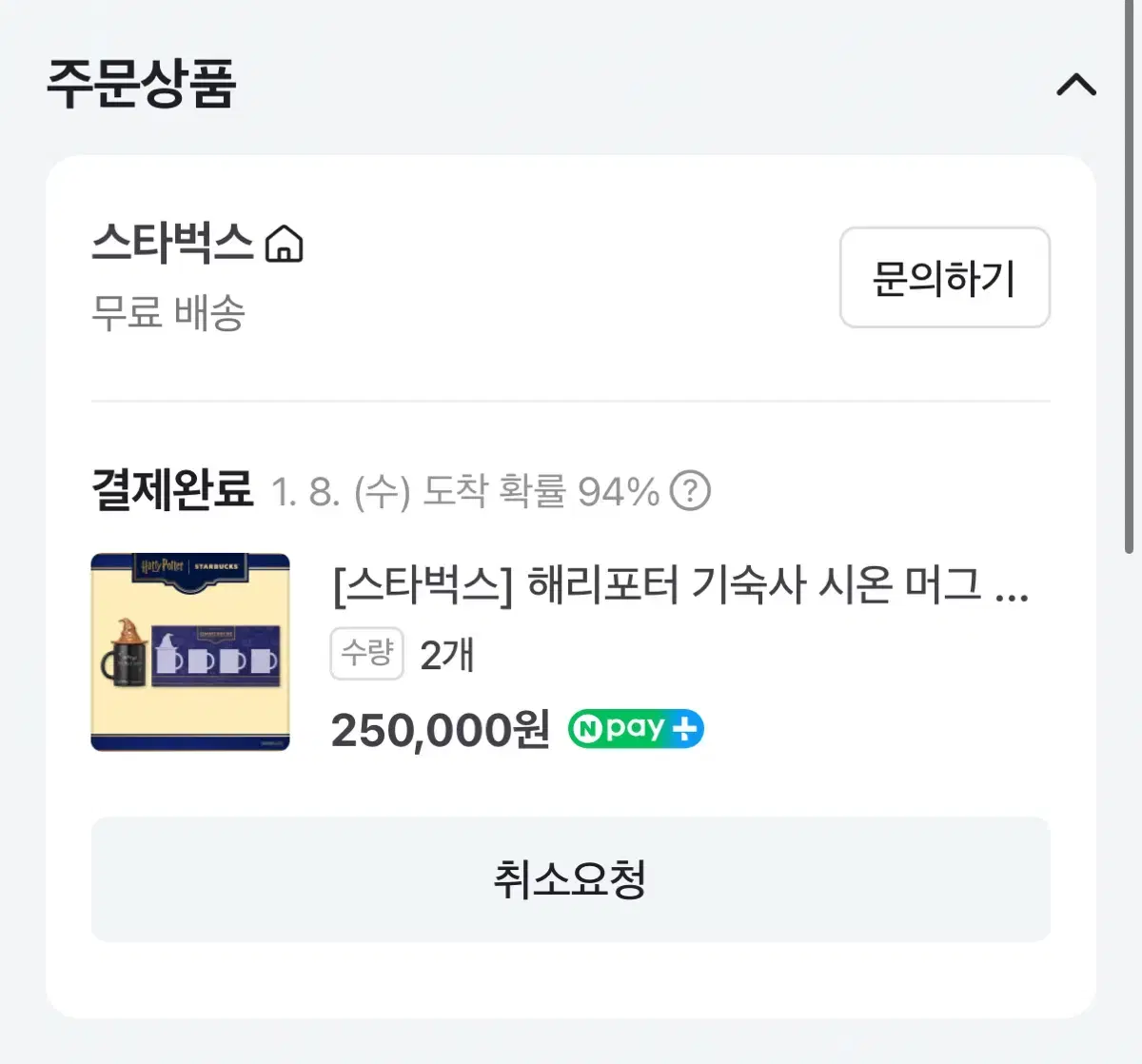Viewport: 1142px width, 1064px height.
Task: Request cancellation with 취소요청 button
Action: (x=571, y=879)
